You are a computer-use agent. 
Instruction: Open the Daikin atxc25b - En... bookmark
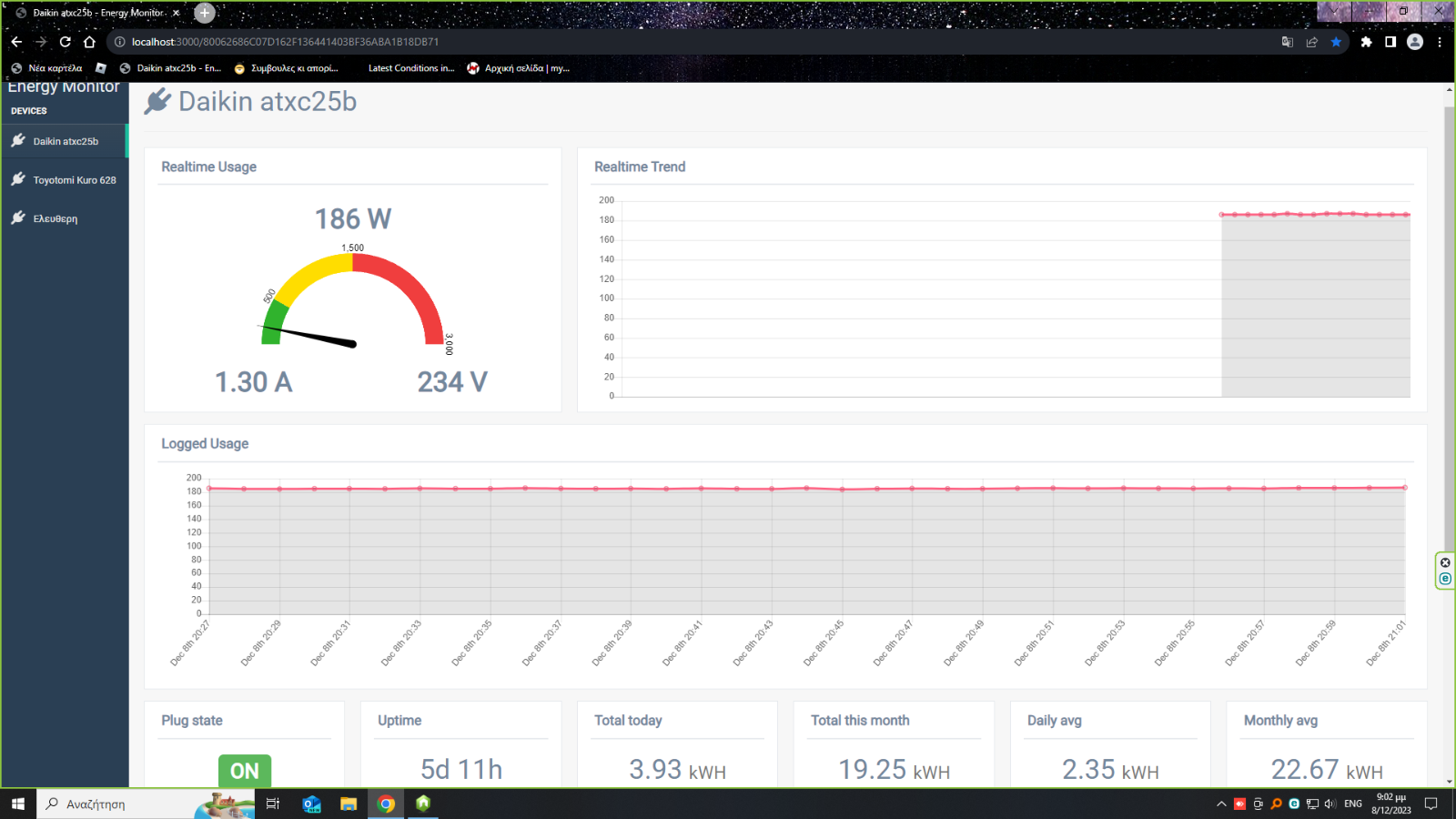point(171,68)
